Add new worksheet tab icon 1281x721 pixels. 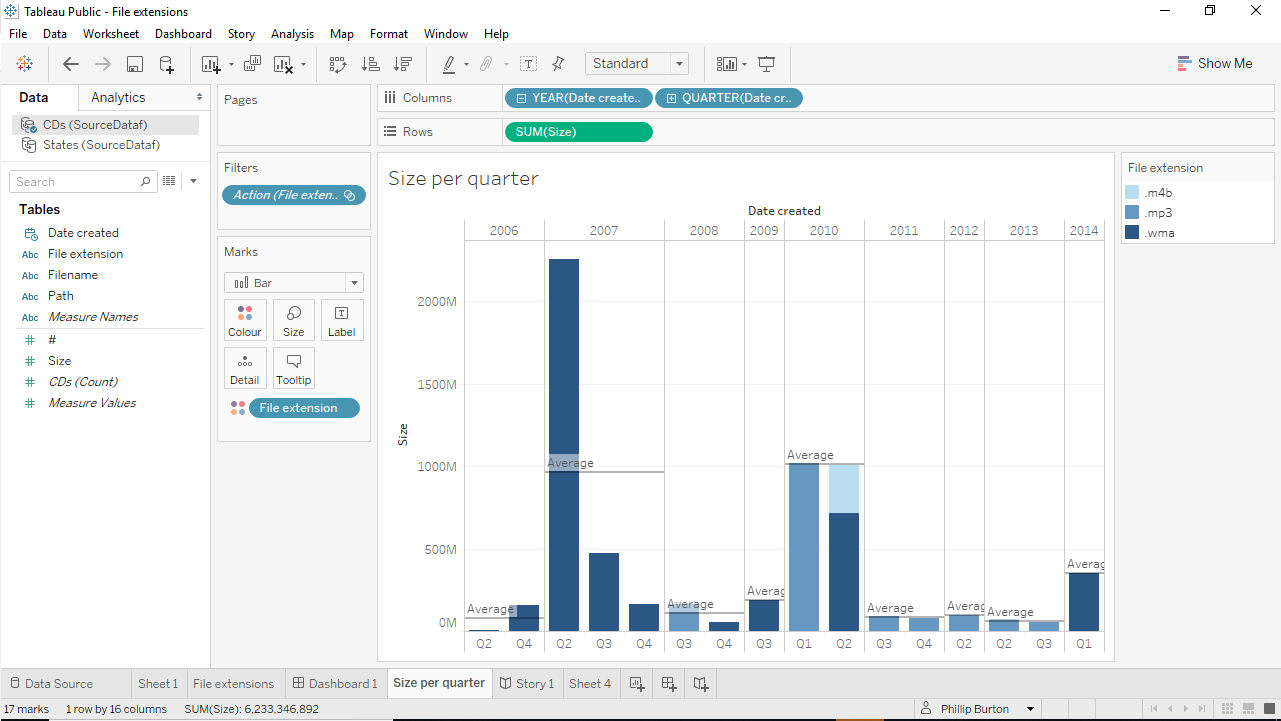[x=637, y=684]
